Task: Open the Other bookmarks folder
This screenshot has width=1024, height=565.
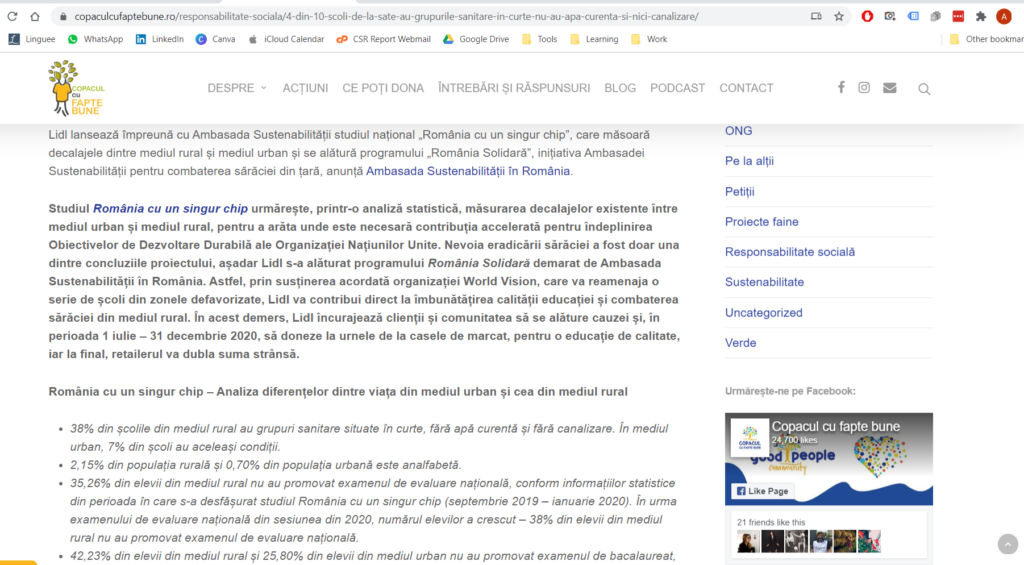Action: [986, 39]
